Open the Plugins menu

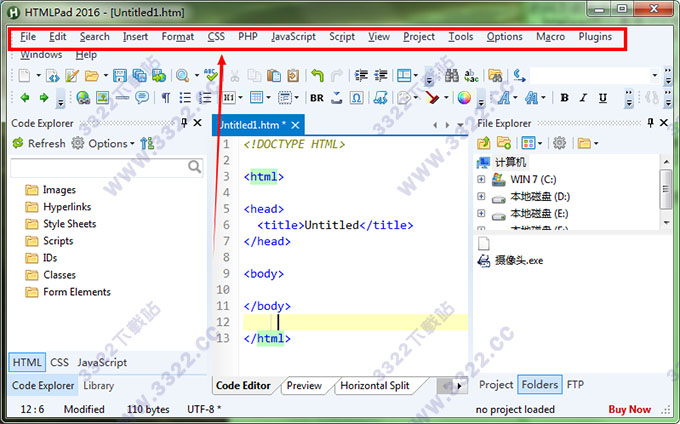pyautogui.click(x=595, y=37)
